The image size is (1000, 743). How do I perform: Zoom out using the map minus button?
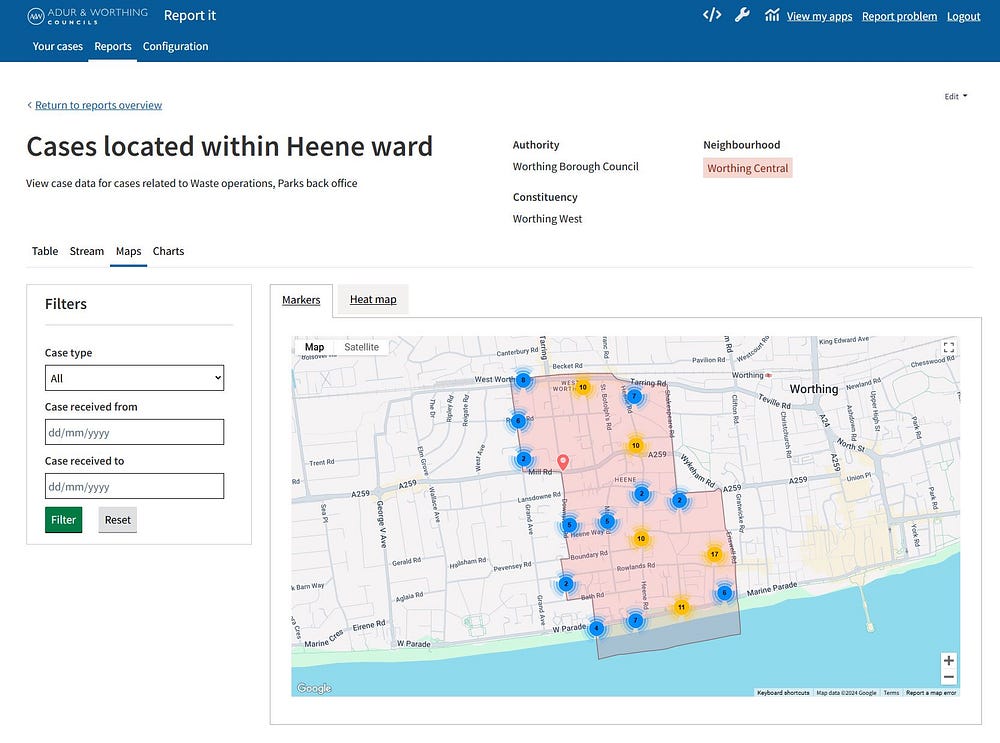point(949,678)
